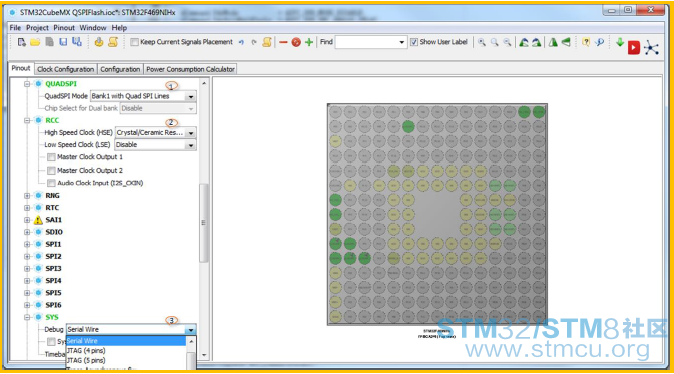Click the New Project toolbar icon
Viewport: 674px width, 374px height.
[x=21, y=42]
